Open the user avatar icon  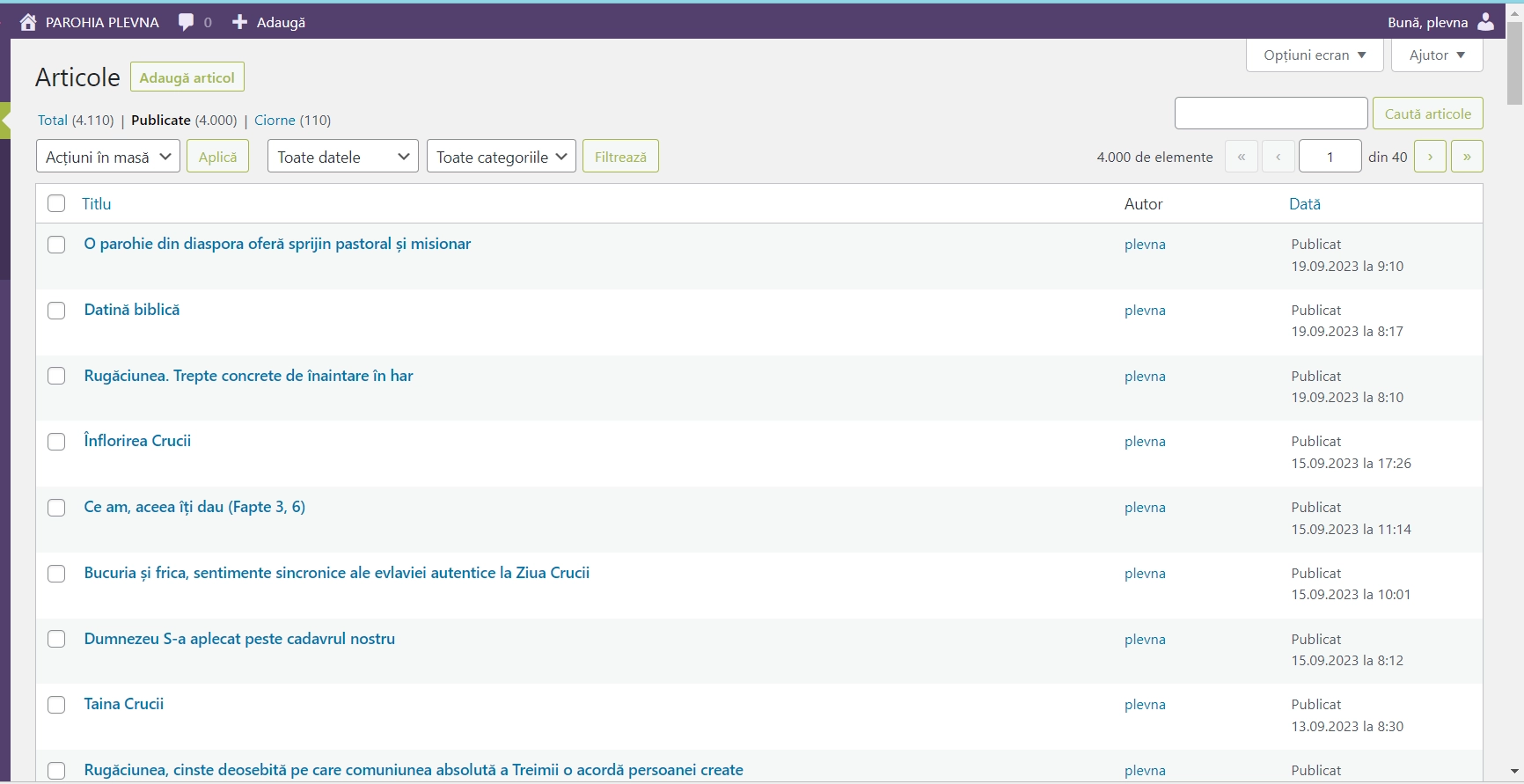1486,22
